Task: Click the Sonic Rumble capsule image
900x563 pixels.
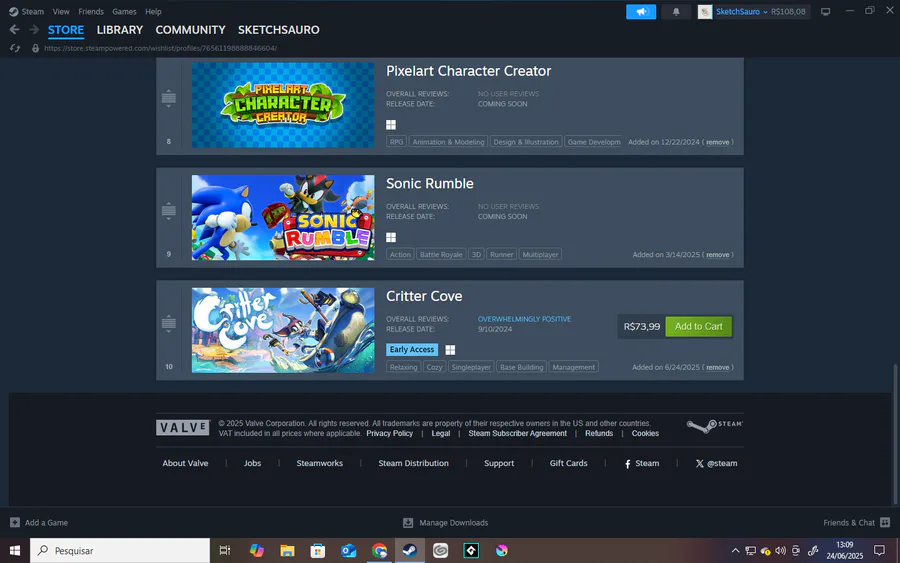Action: (x=283, y=218)
